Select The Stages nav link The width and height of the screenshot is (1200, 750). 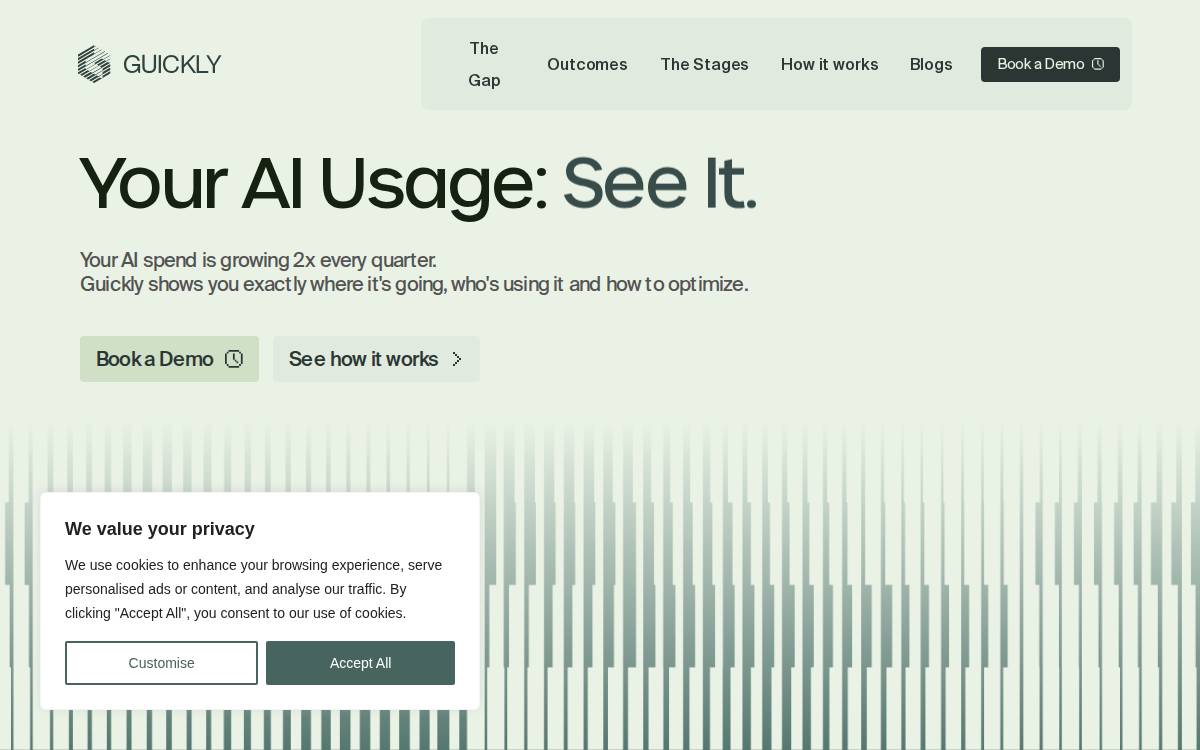pyautogui.click(x=704, y=64)
